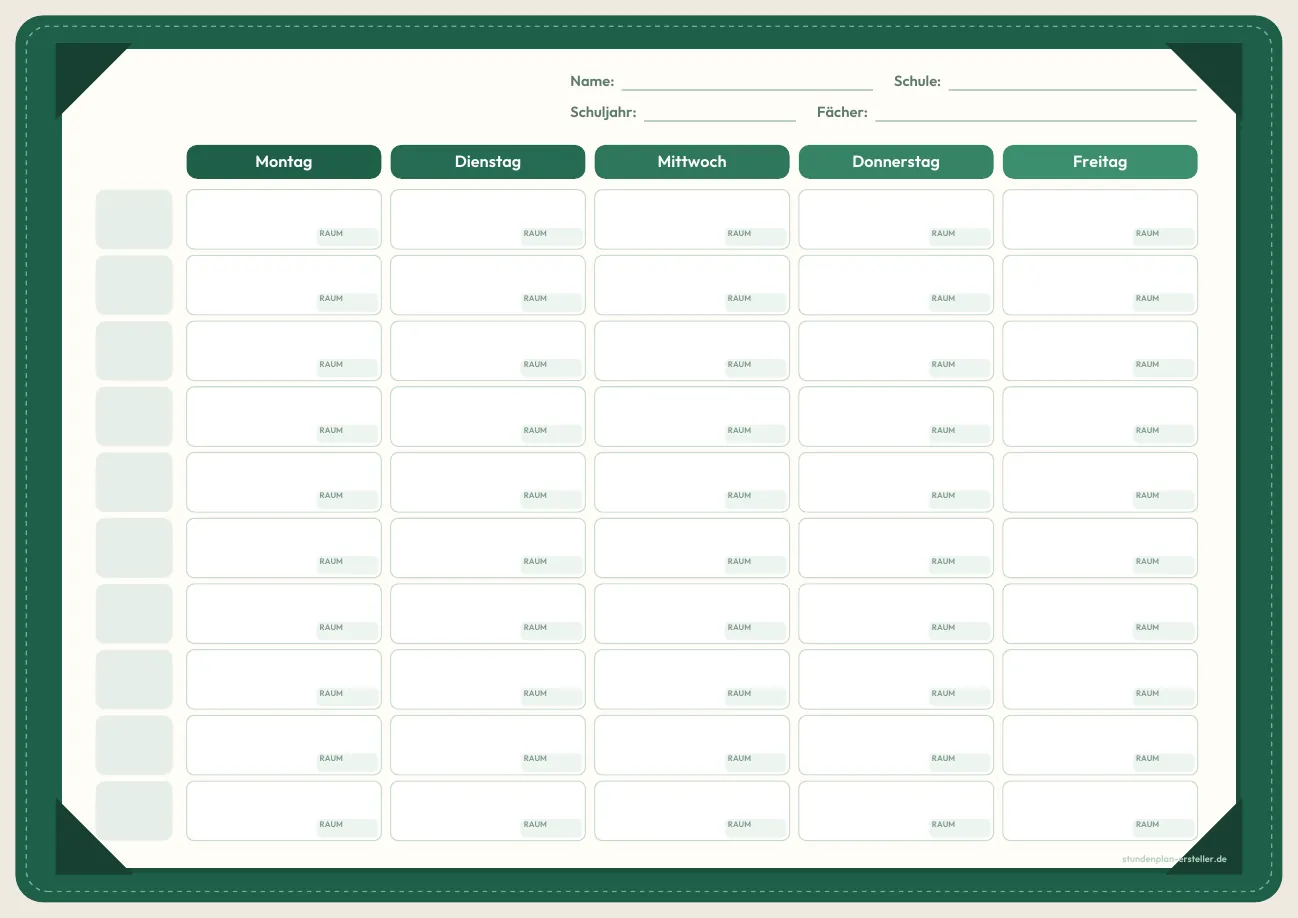Viewport: 1298px width, 918px height.
Task: Click the "Schule:" label text
Action: click(x=917, y=81)
